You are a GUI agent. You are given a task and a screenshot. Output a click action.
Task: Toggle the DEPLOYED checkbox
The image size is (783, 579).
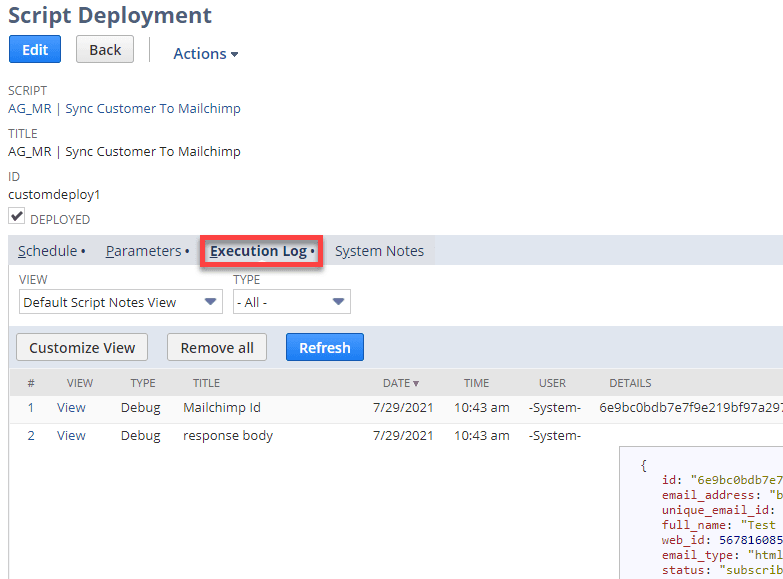tap(16, 216)
